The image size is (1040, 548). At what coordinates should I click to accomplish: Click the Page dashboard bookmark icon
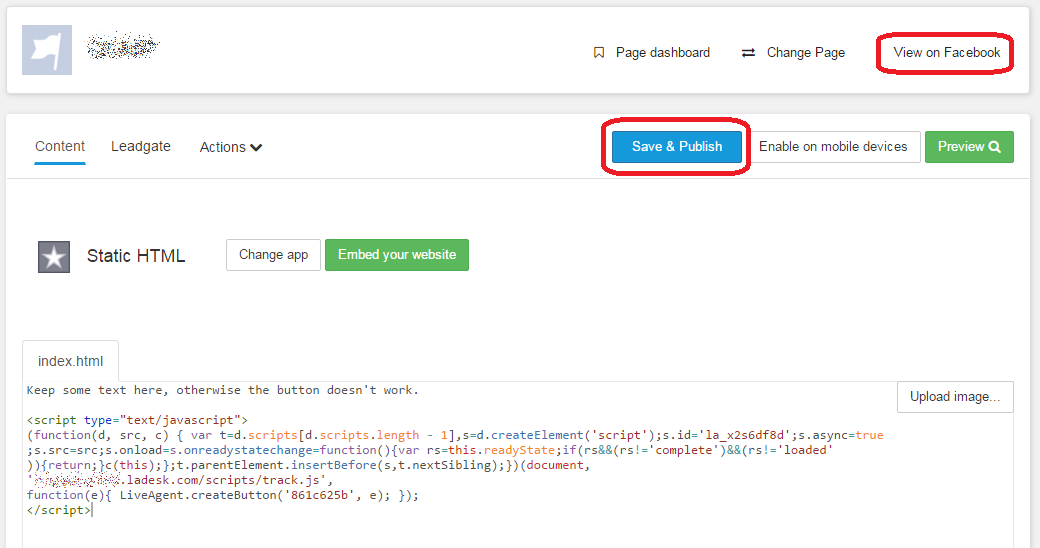click(x=599, y=52)
